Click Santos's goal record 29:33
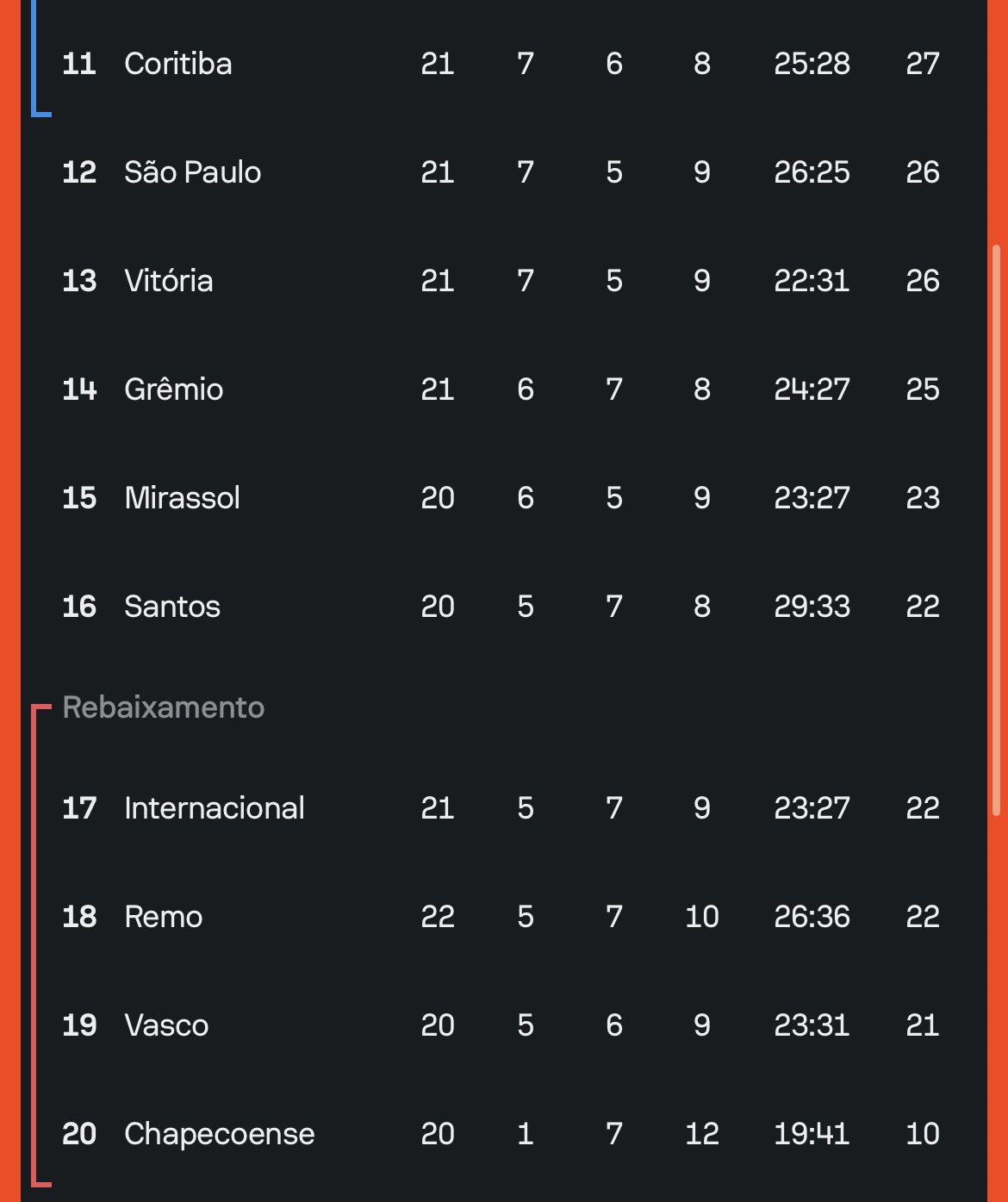Viewport: 1008px width, 1202px height. pos(812,607)
